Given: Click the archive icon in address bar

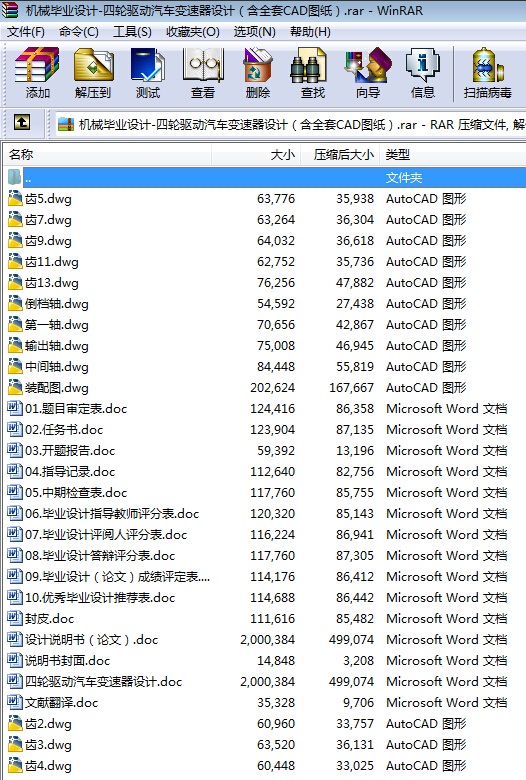Looking at the screenshot, I should [x=66, y=124].
